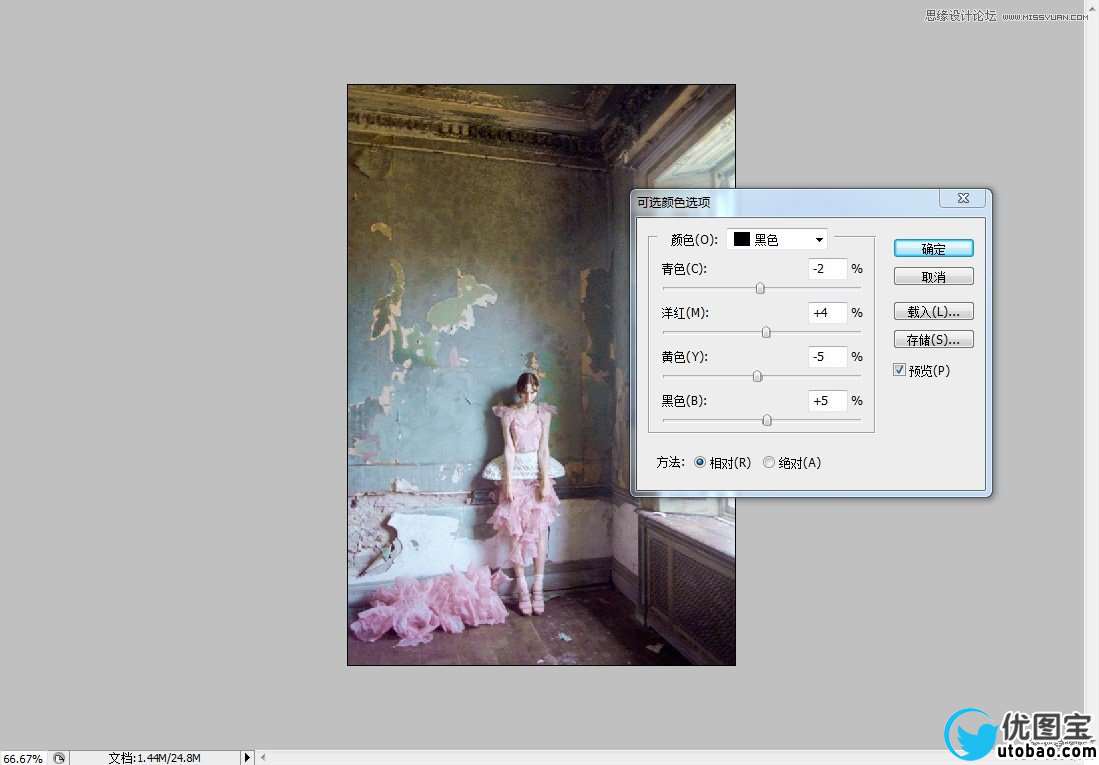
Task: Select the 绝对(A) method radio button
Action: pos(769,463)
